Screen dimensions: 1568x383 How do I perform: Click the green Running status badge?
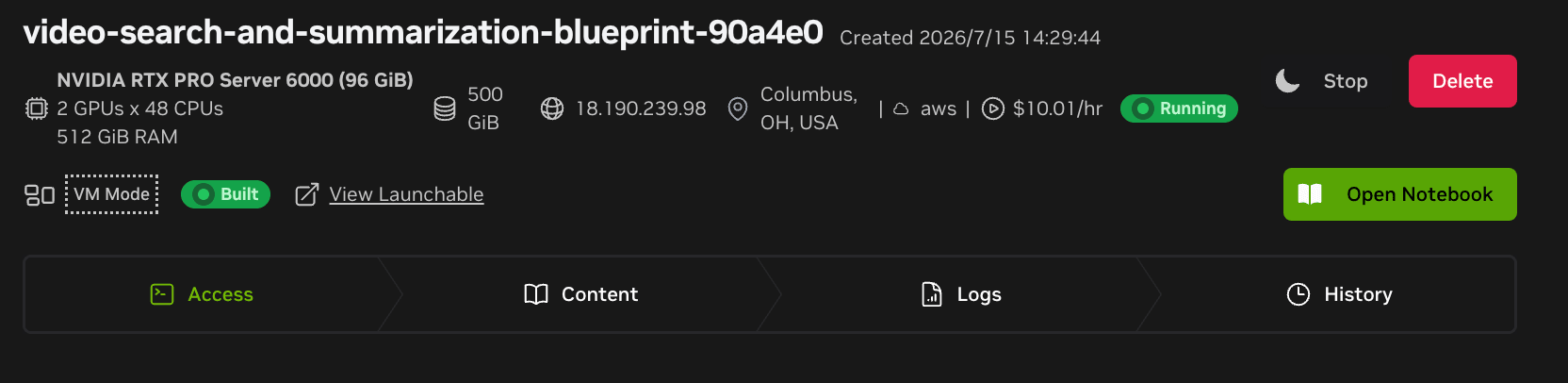[x=1179, y=108]
